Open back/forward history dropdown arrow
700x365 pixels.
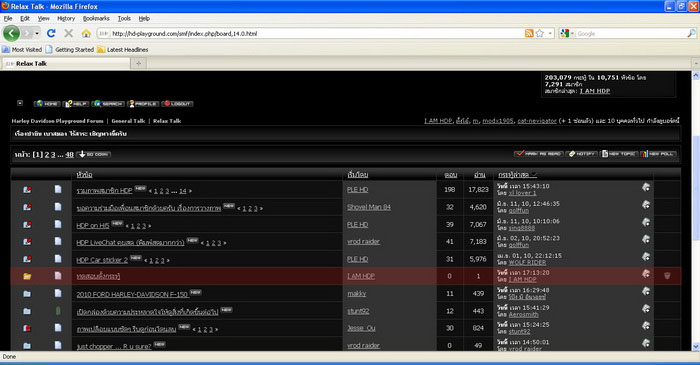[37, 33]
